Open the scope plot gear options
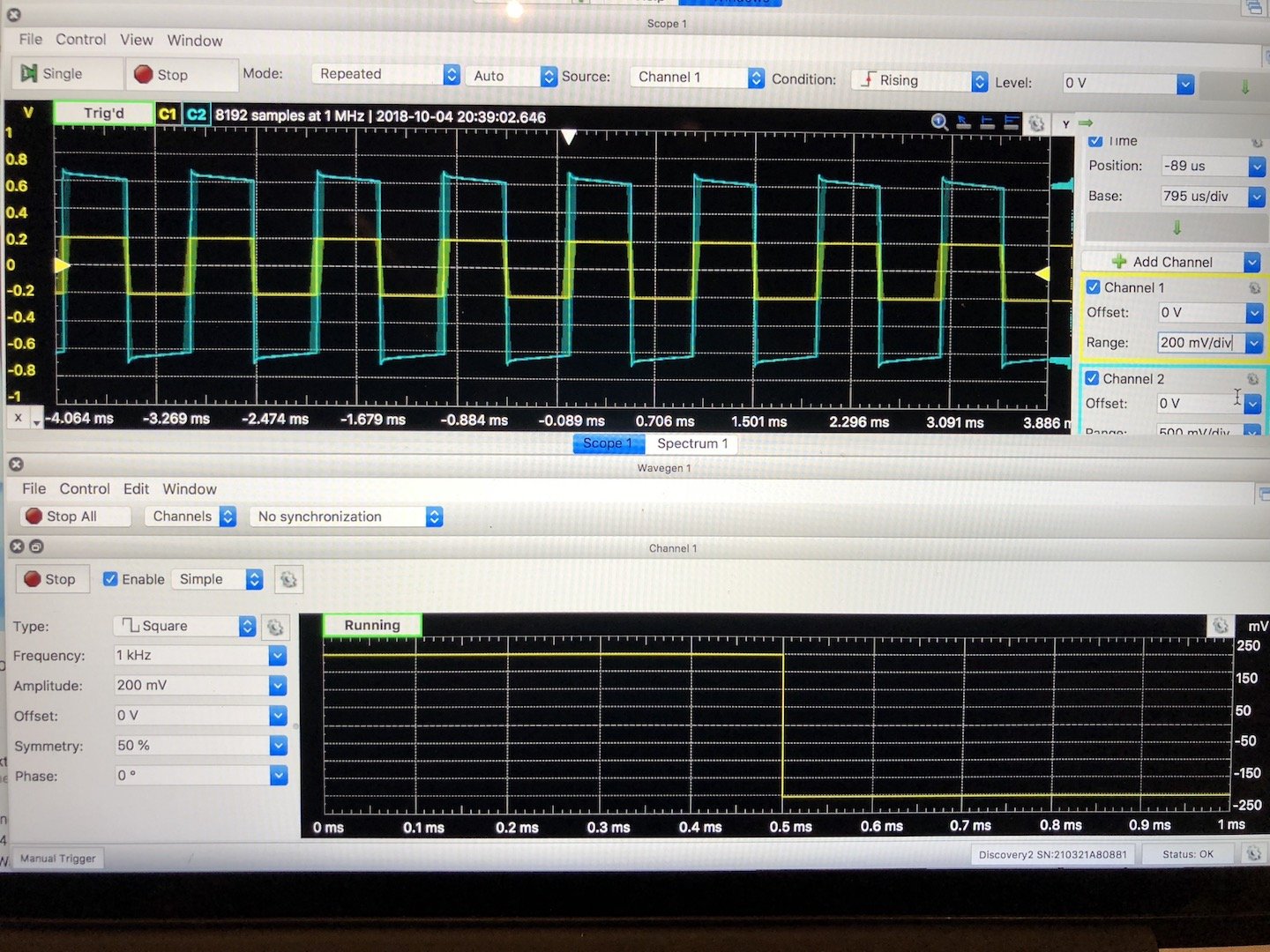This screenshot has width=1270, height=952. [x=1036, y=123]
